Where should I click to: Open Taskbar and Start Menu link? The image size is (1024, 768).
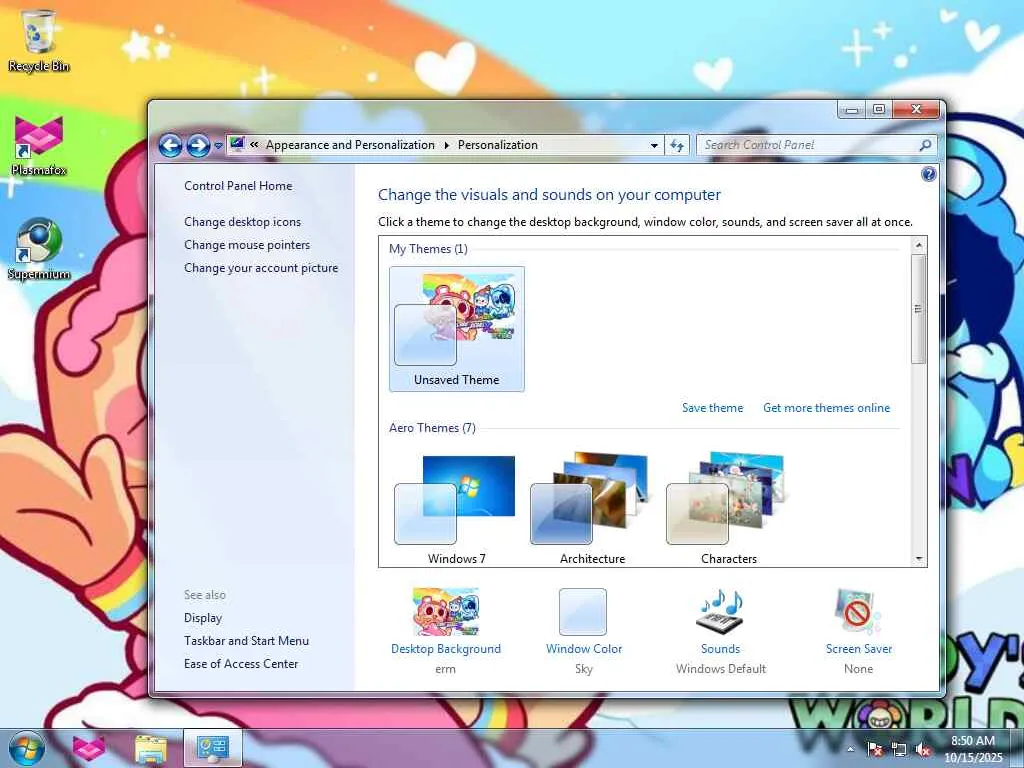point(246,641)
